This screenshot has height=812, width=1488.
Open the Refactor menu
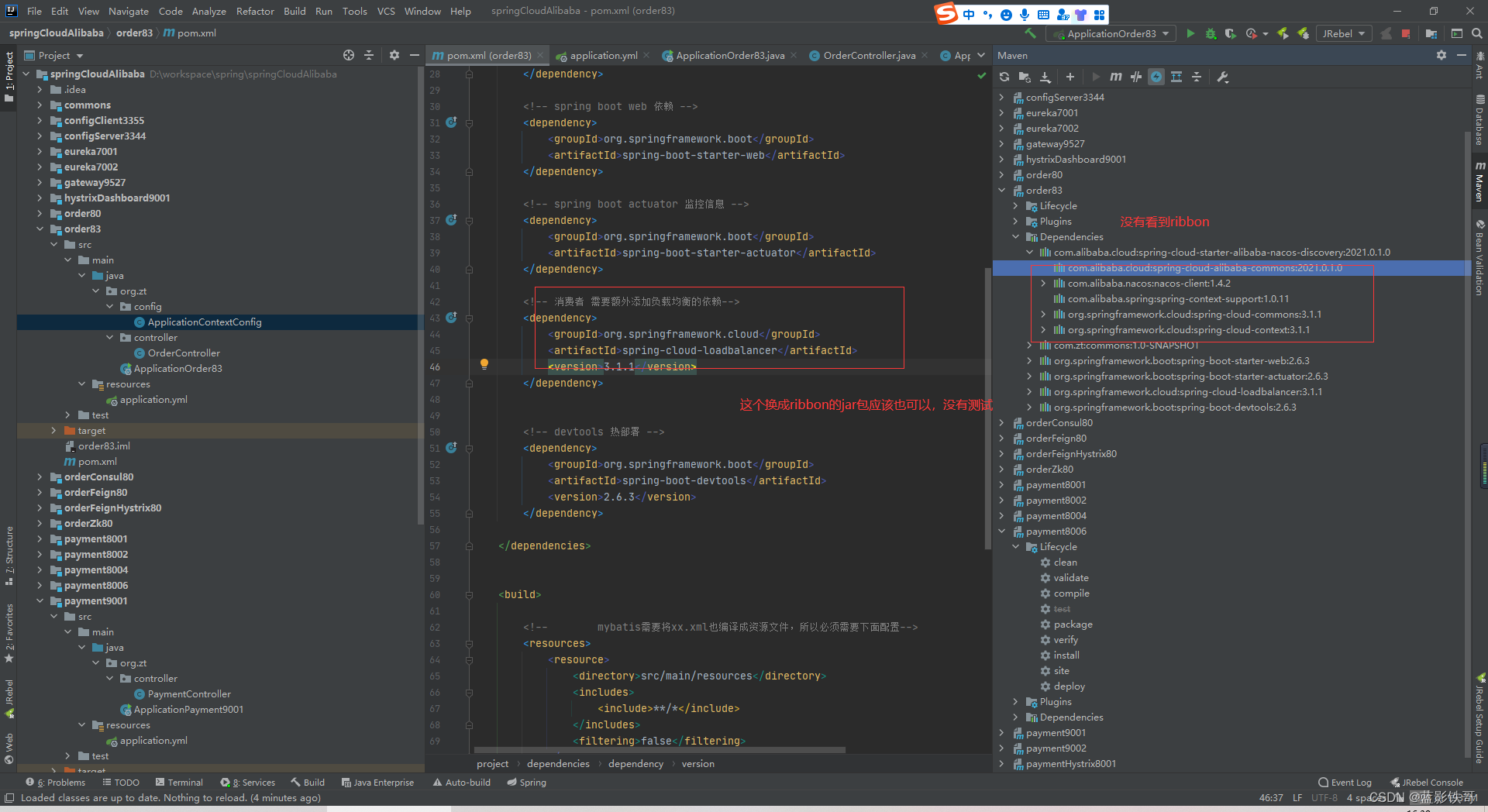(255, 11)
